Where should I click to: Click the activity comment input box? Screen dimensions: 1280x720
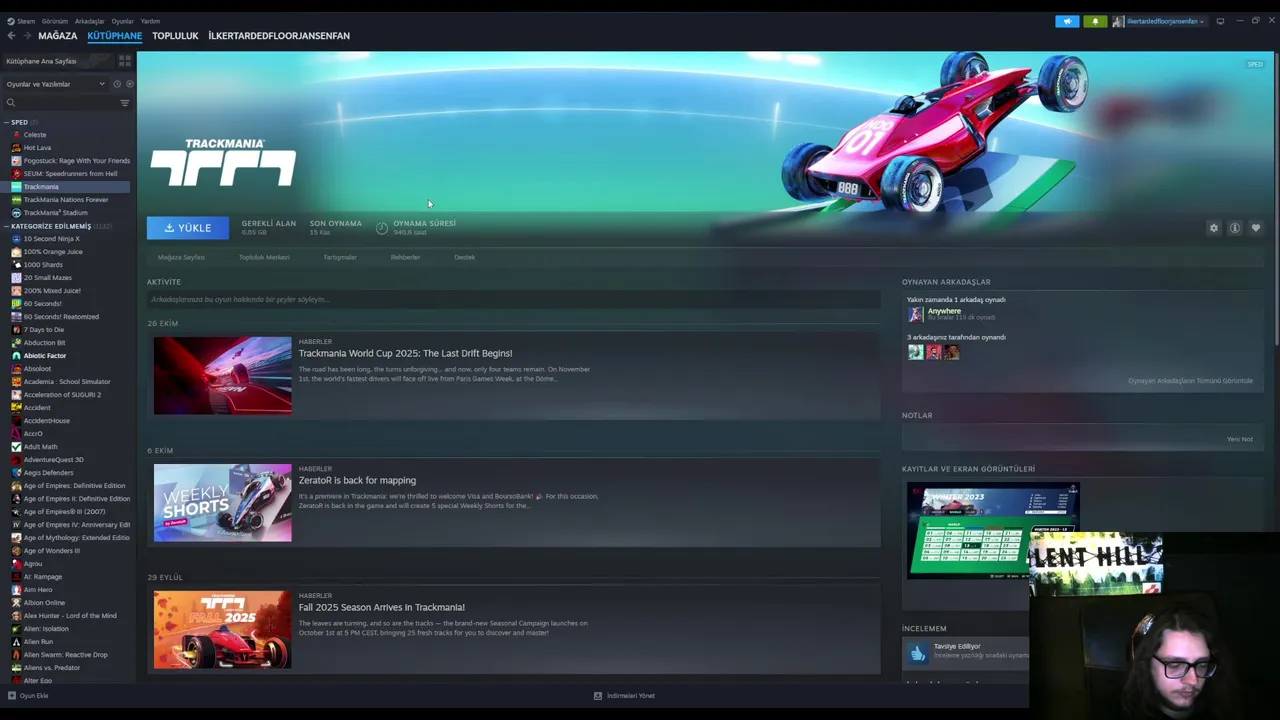[513, 299]
